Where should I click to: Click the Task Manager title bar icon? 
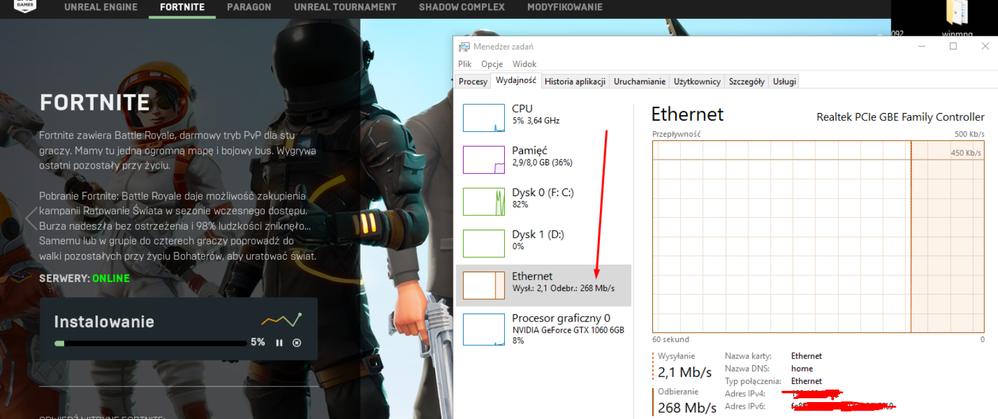(x=464, y=47)
